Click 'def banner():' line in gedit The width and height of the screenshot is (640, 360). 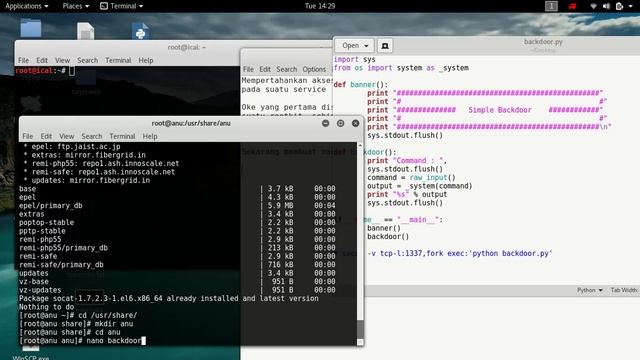[x=361, y=85]
